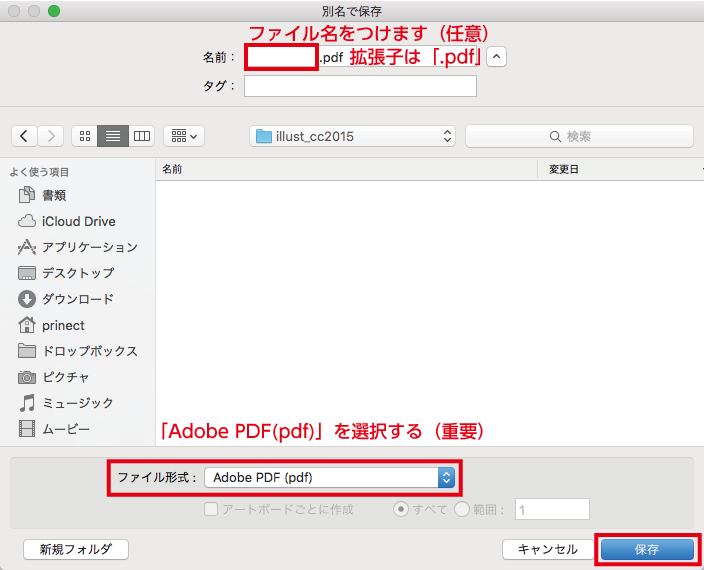
Task: Select ミュージック in the sidebar
Action: [x=77, y=403]
